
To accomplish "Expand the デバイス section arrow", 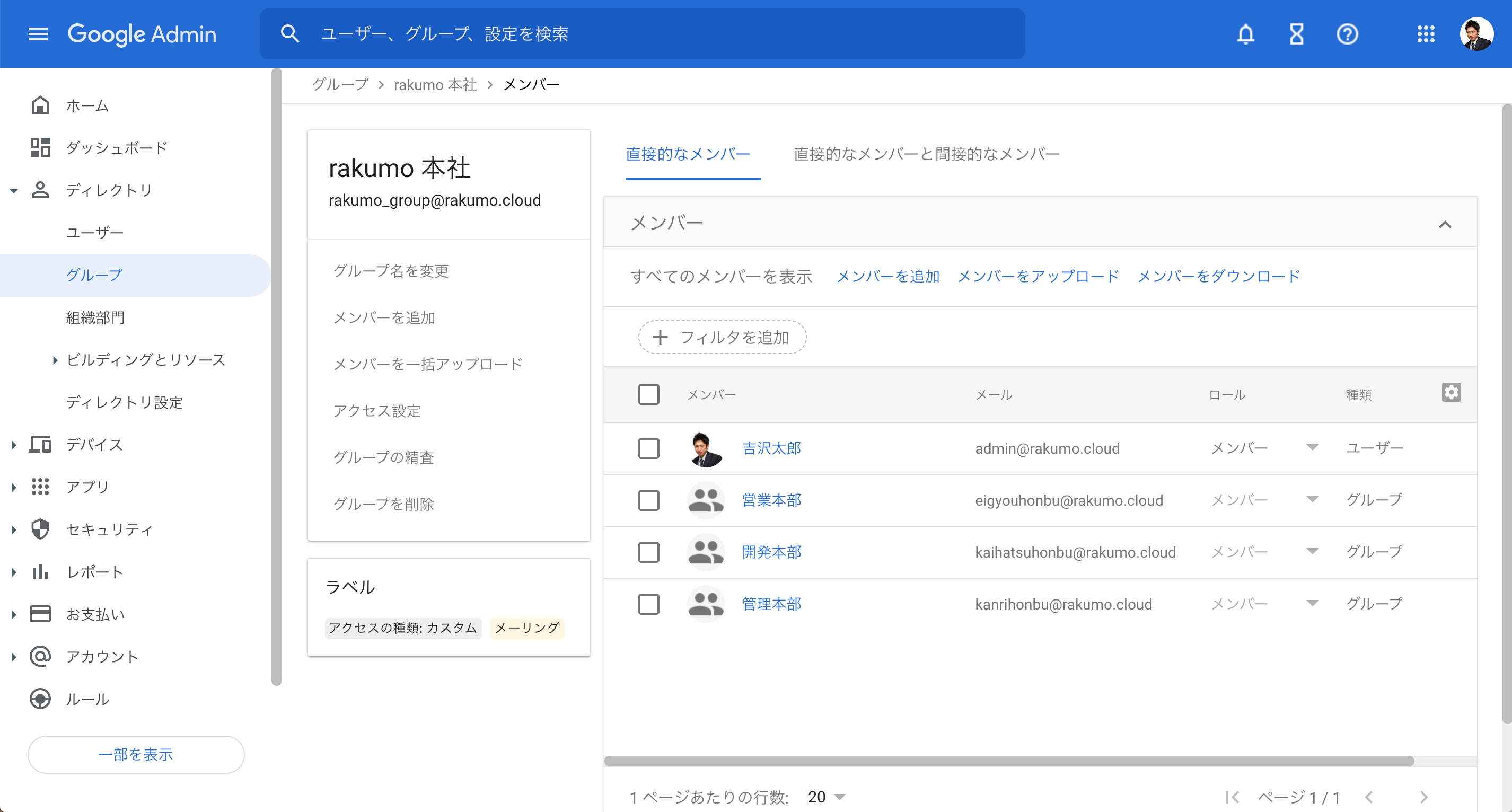I will tap(14, 445).
